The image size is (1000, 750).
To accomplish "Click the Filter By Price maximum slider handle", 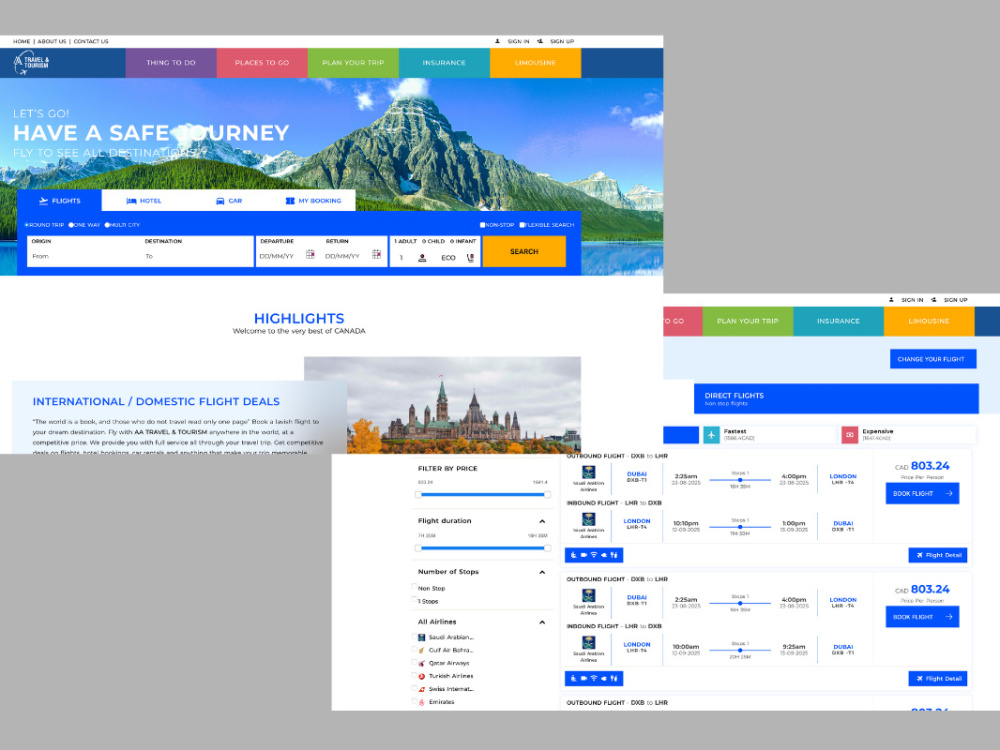I will tap(547, 494).
